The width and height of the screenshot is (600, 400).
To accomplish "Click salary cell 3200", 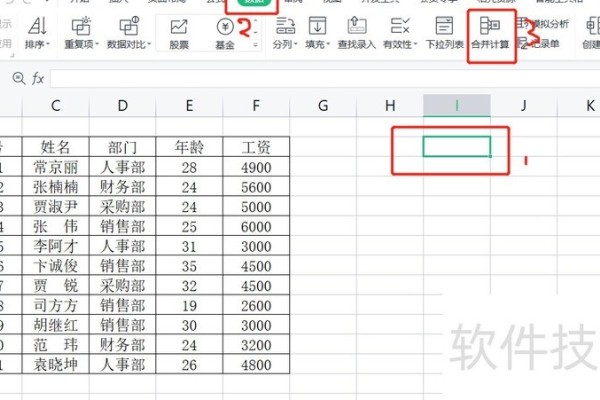I will tap(256, 345).
